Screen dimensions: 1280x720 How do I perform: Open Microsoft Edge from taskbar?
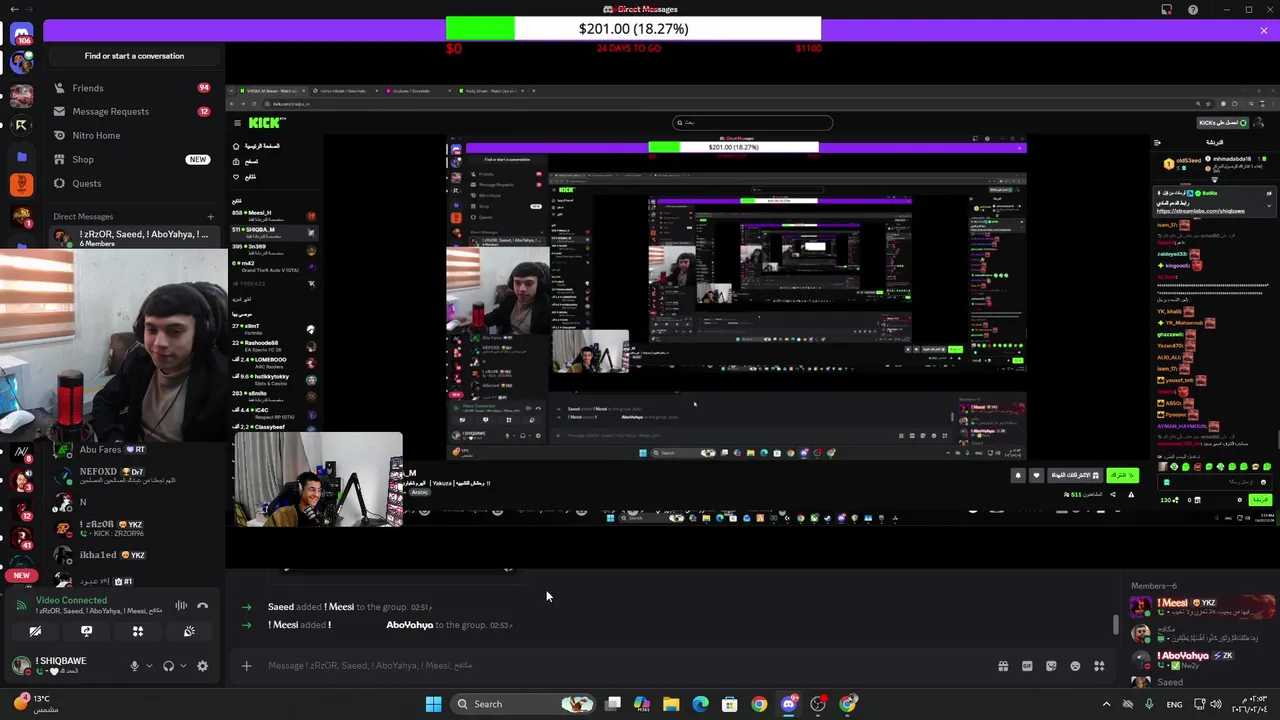(700, 704)
